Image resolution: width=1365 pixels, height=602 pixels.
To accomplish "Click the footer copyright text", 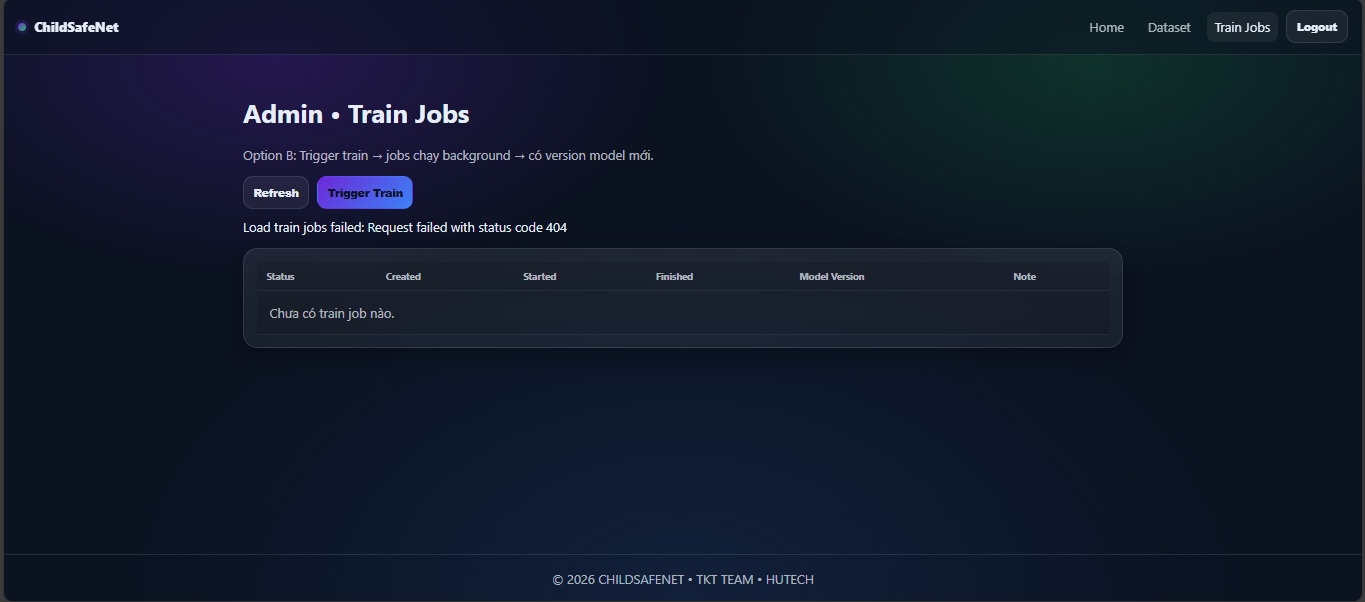I will tap(682, 579).
